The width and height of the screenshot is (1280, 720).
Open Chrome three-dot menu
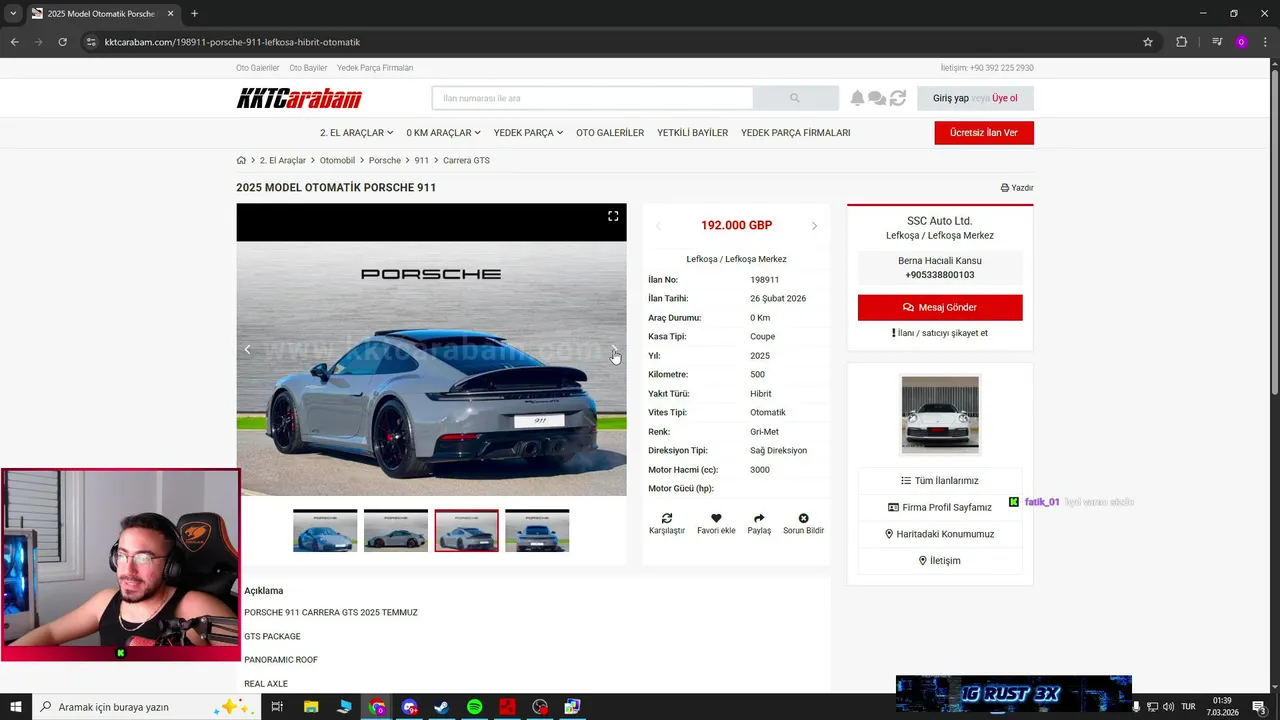[1265, 42]
